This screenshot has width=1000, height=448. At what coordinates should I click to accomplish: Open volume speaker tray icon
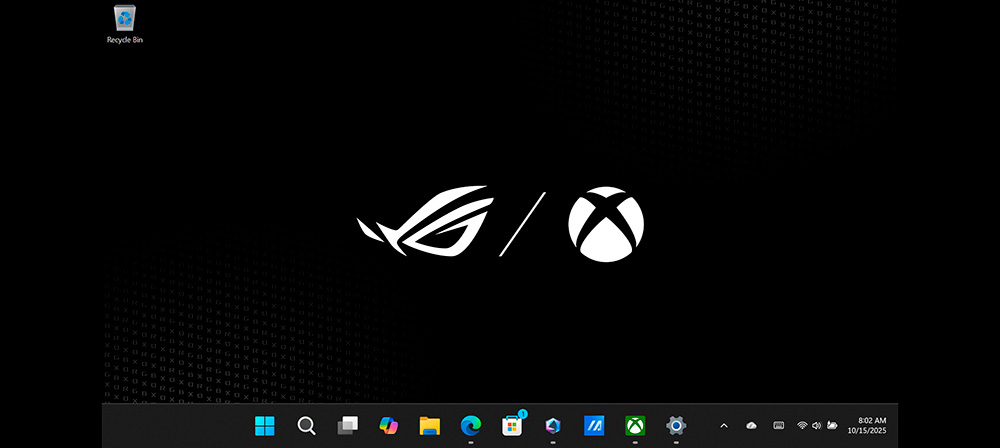(x=816, y=426)
